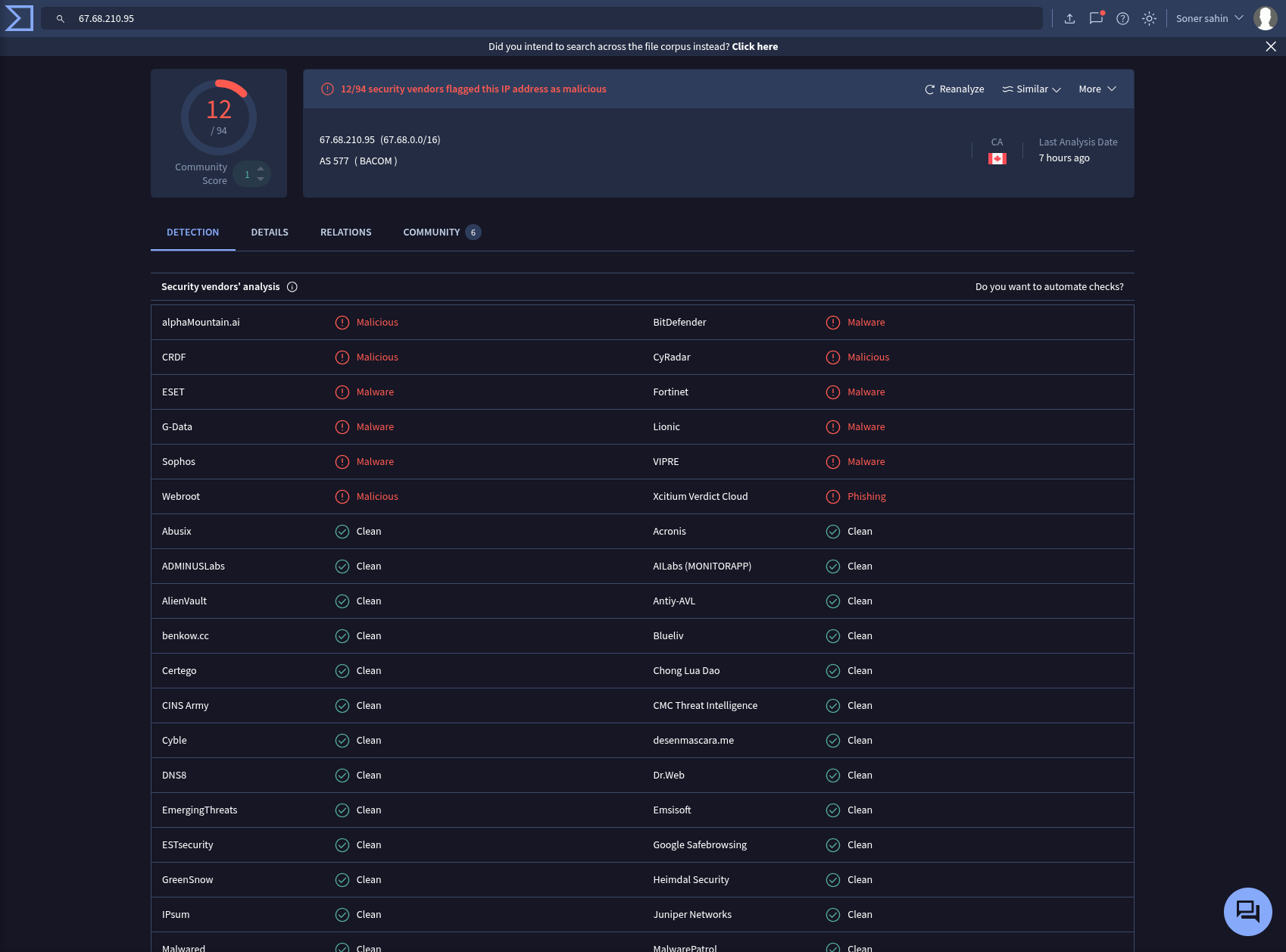Click the alert icon for Fortinet result
The width and height of the screenshot is (1286, 952).
pos(833,392)
